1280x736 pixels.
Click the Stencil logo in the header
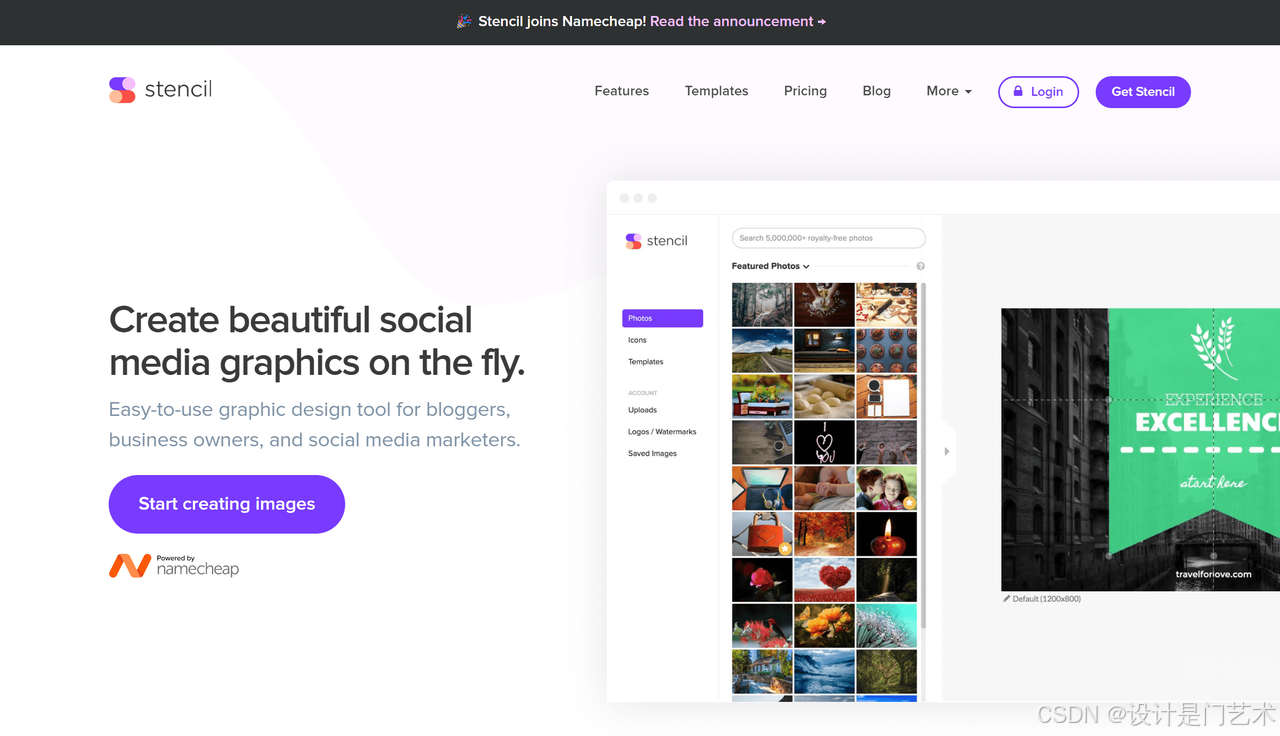coord(160,90)
